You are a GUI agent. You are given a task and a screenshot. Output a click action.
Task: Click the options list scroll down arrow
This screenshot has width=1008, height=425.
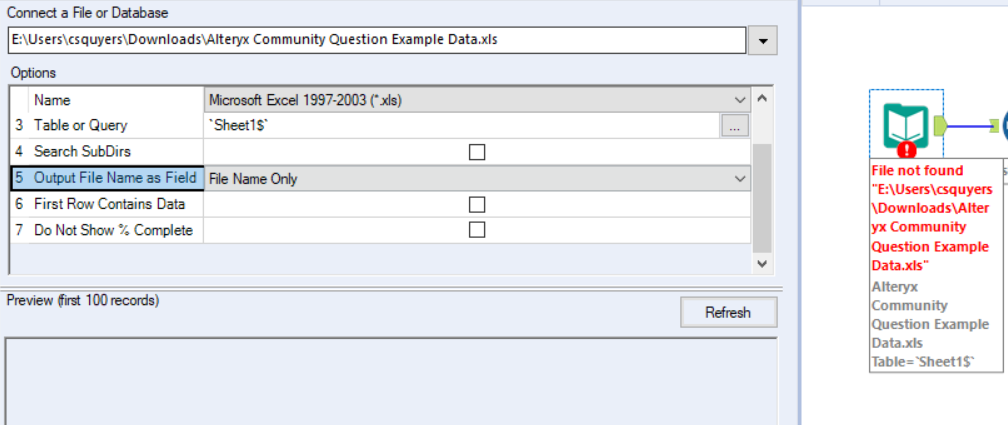click(x=761, y=264)
